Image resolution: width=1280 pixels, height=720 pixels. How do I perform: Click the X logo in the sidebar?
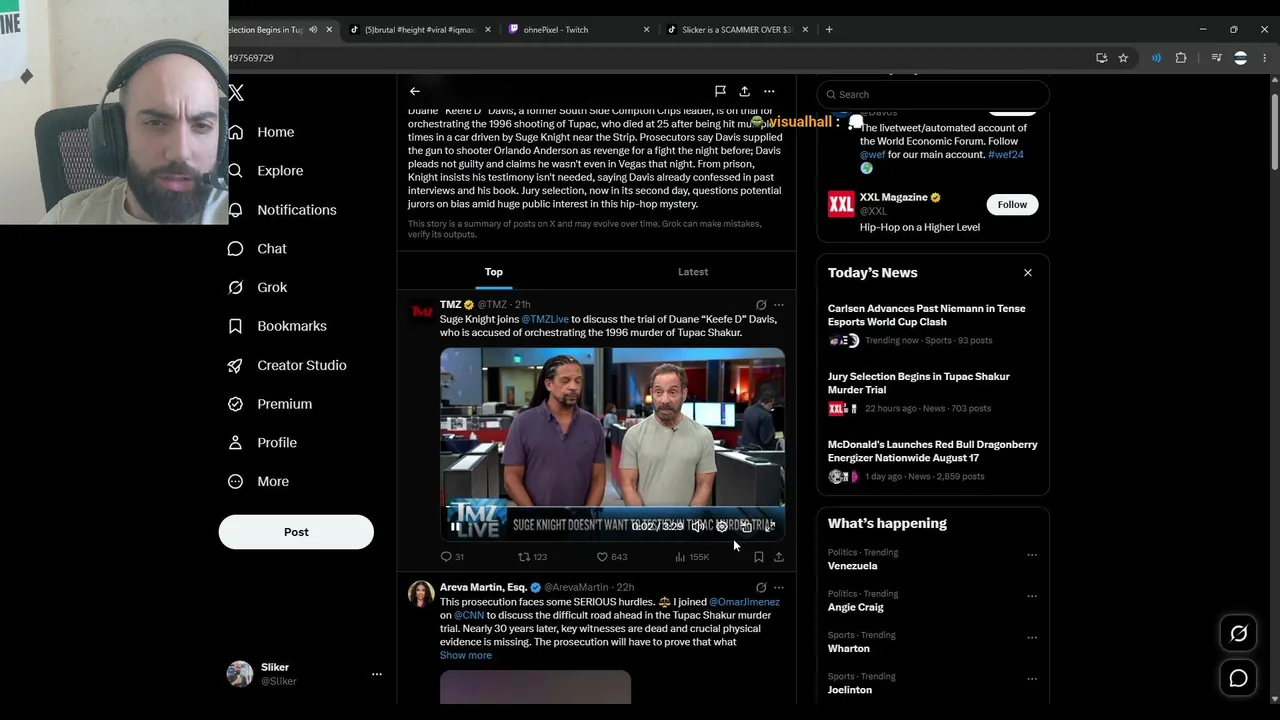(x=236, y=93)
